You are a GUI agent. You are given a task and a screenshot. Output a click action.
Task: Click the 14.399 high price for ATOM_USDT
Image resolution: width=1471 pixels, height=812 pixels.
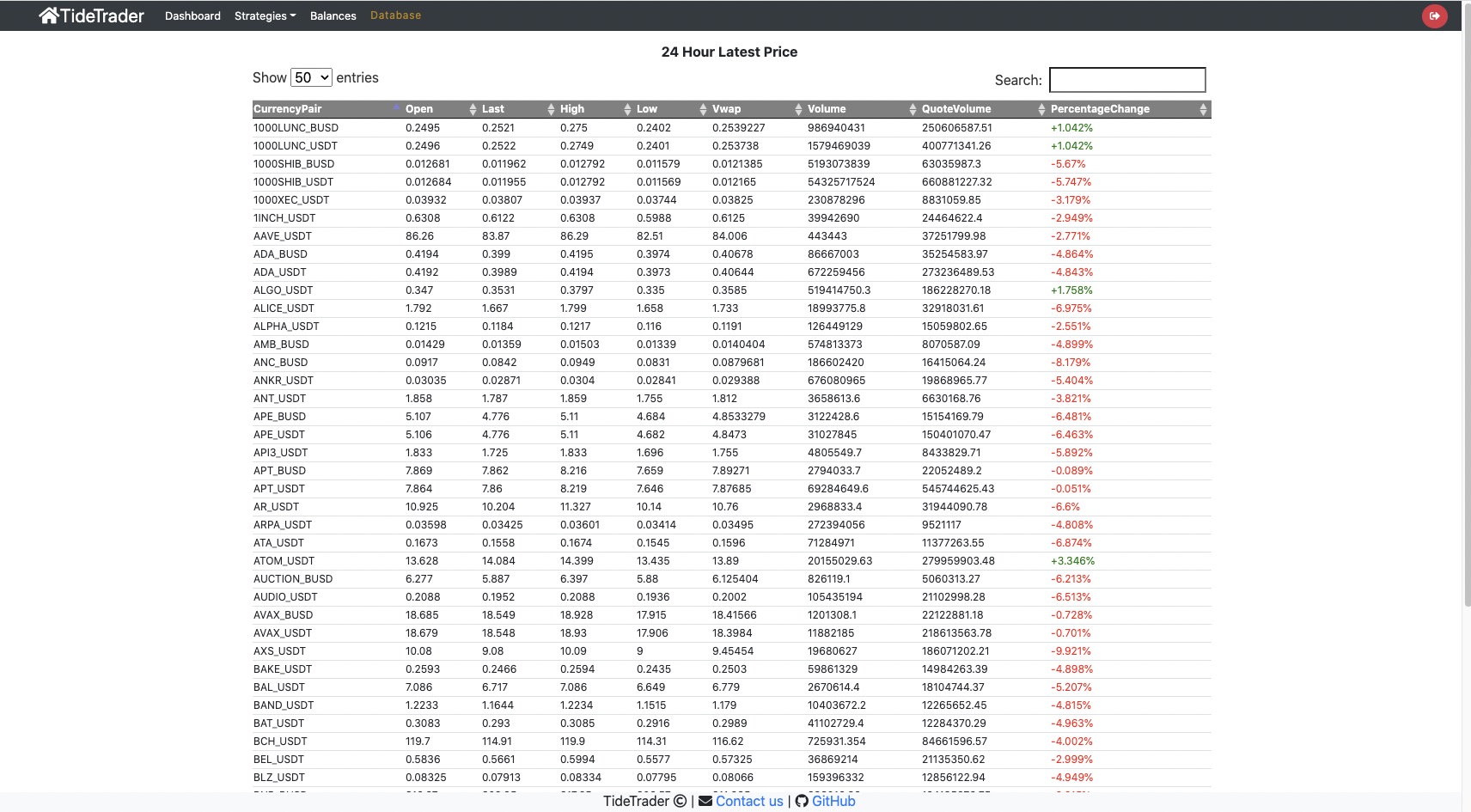point(577,561)
